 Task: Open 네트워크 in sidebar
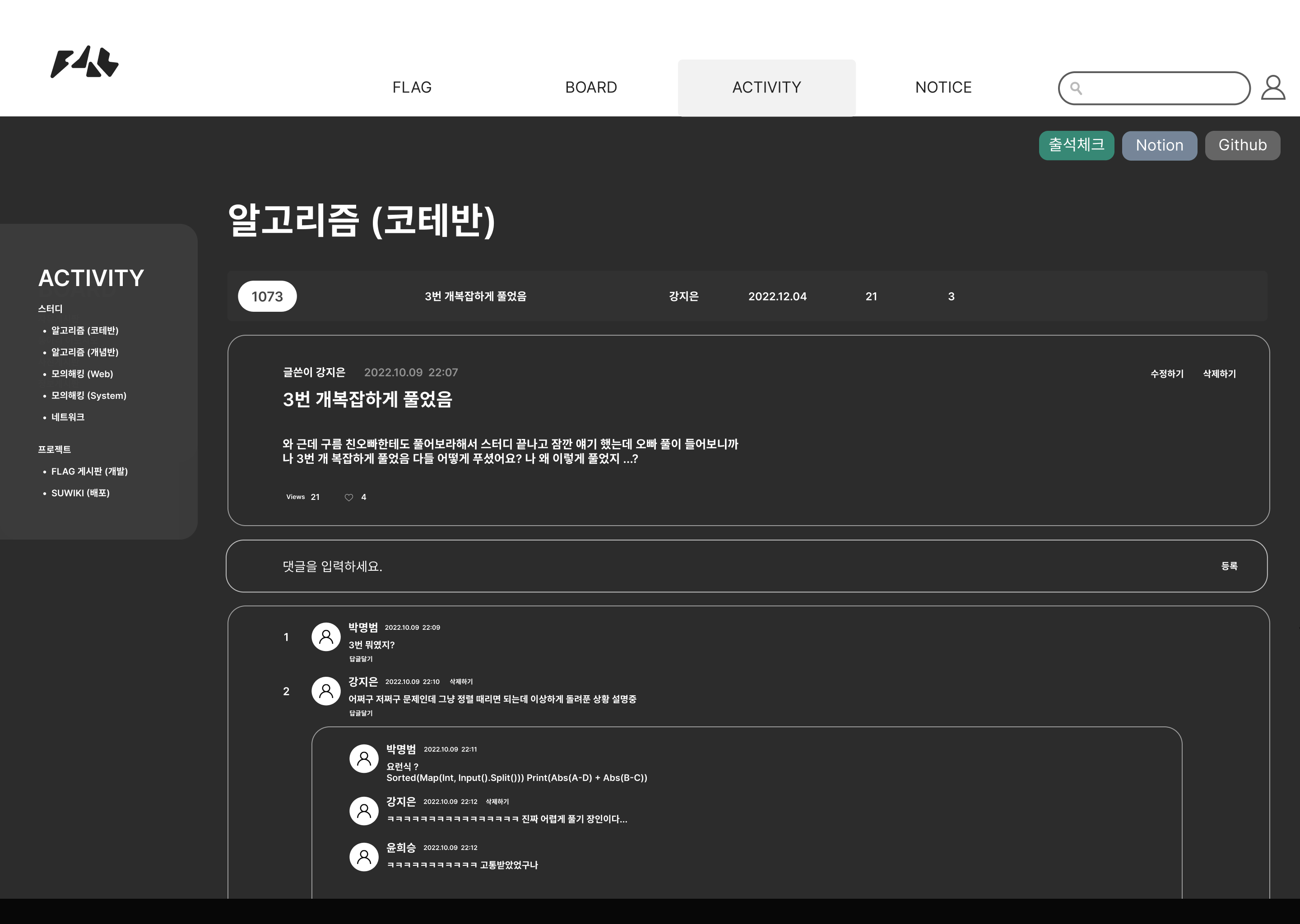[x=68, y=417]
